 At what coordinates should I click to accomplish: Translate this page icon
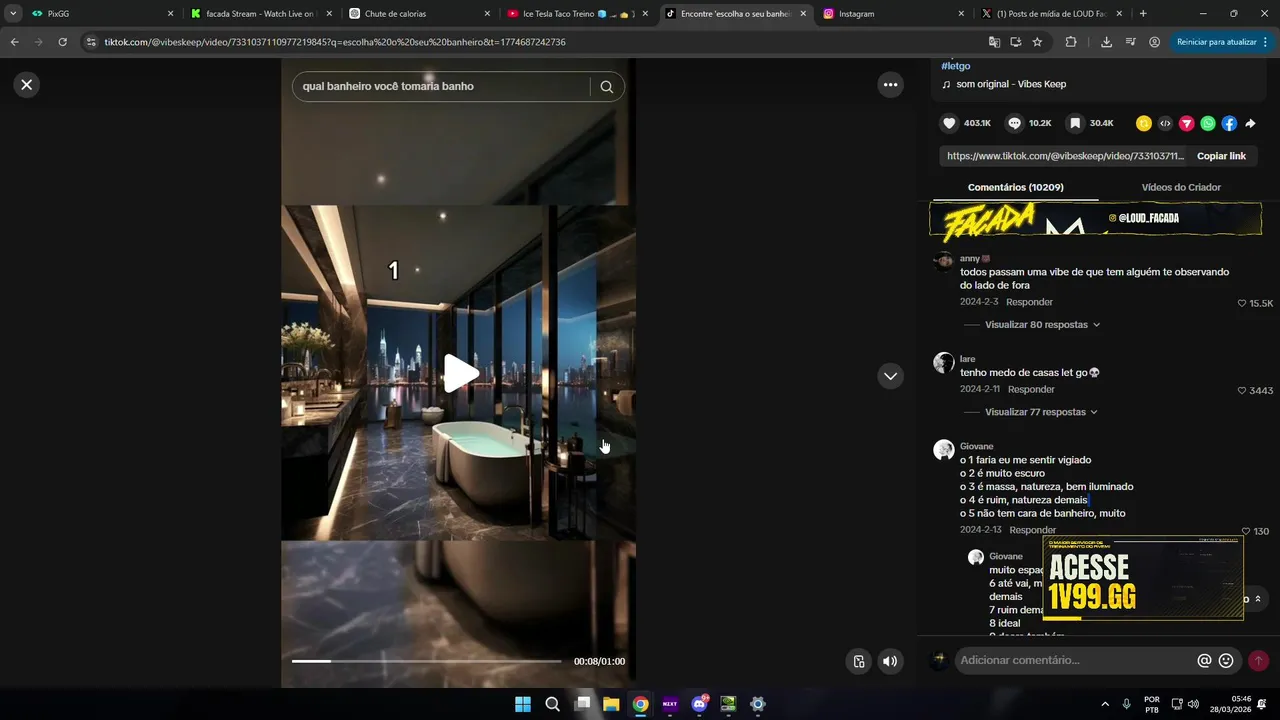(994, 42)
